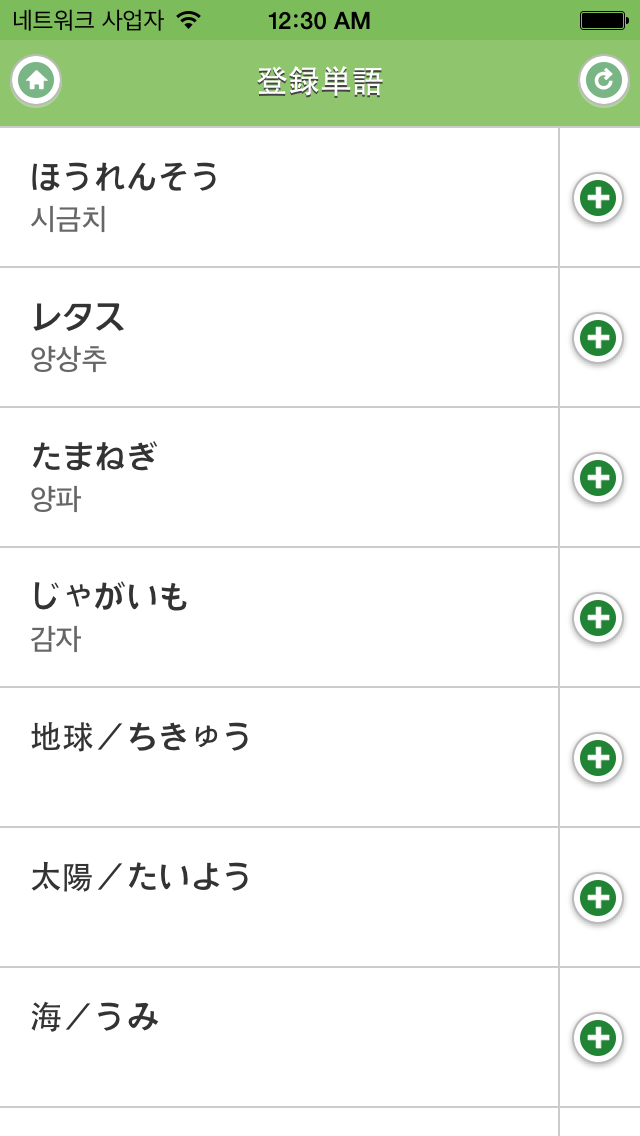Add 地球／ちきゅう with its plus icon
This screenshot has height=1136, width=640.
[598, 758]
